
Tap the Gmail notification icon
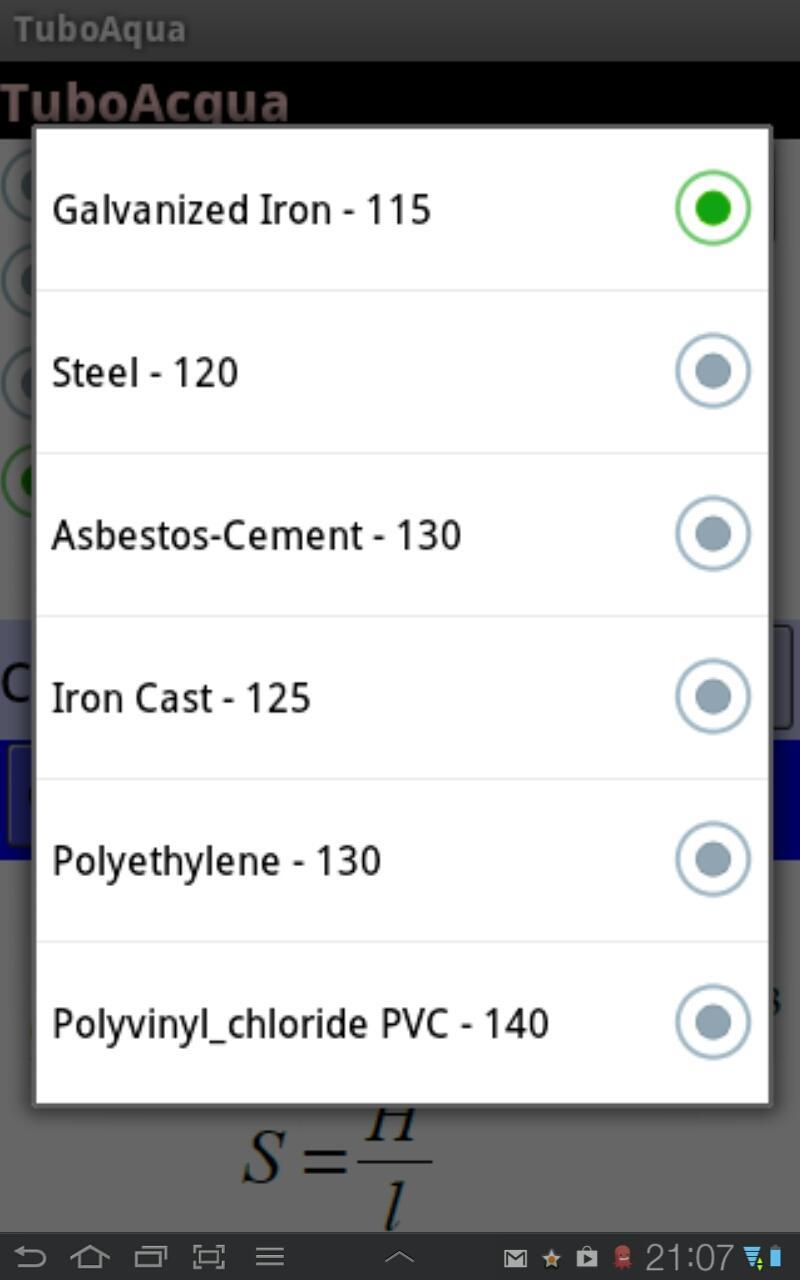click(515, 1258)
